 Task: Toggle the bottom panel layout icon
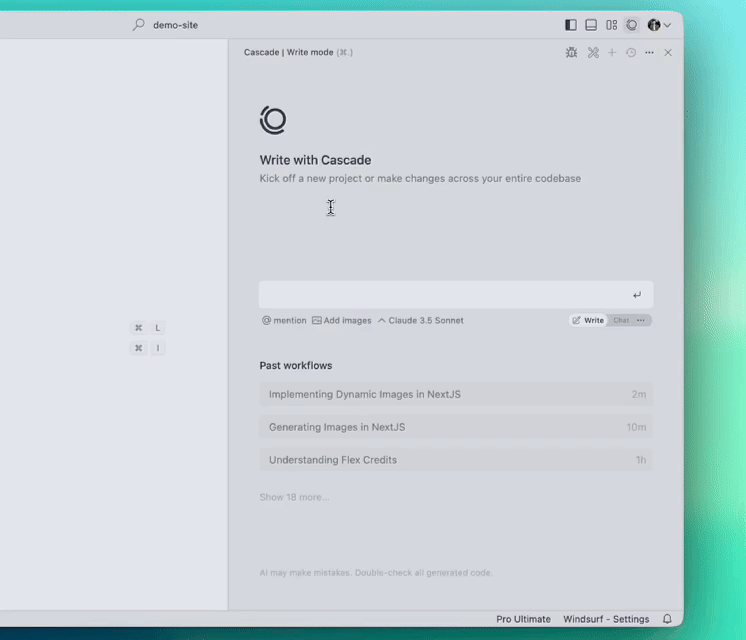point(591,25)
